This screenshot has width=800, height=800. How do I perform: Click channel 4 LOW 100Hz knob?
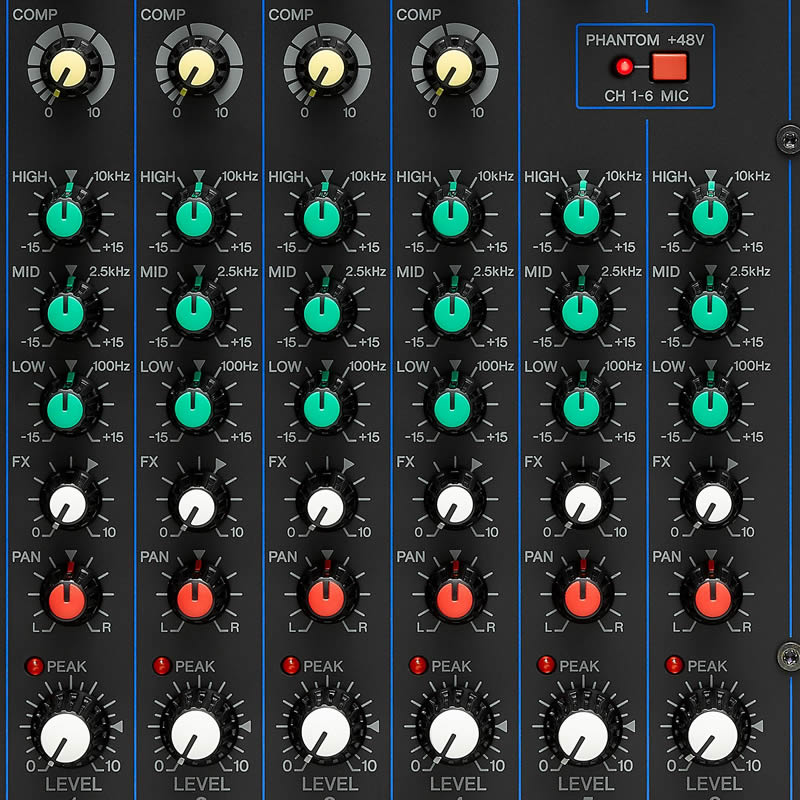[452, 409]
